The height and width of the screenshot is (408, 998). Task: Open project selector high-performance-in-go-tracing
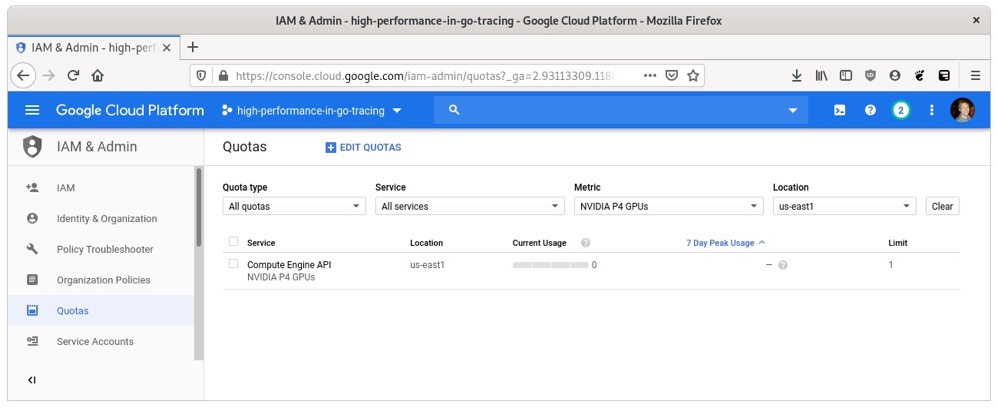coord(312,111)
